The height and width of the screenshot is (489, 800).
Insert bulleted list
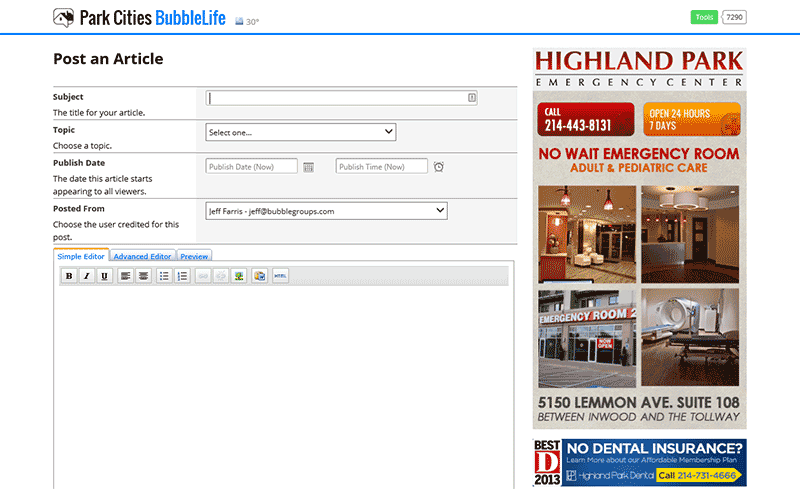tap(164, 276)
